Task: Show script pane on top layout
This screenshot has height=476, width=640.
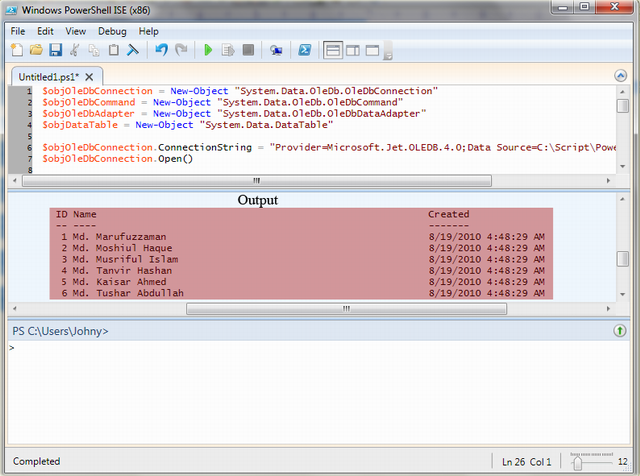Action: pyautogui.click(x=333, y=50)
